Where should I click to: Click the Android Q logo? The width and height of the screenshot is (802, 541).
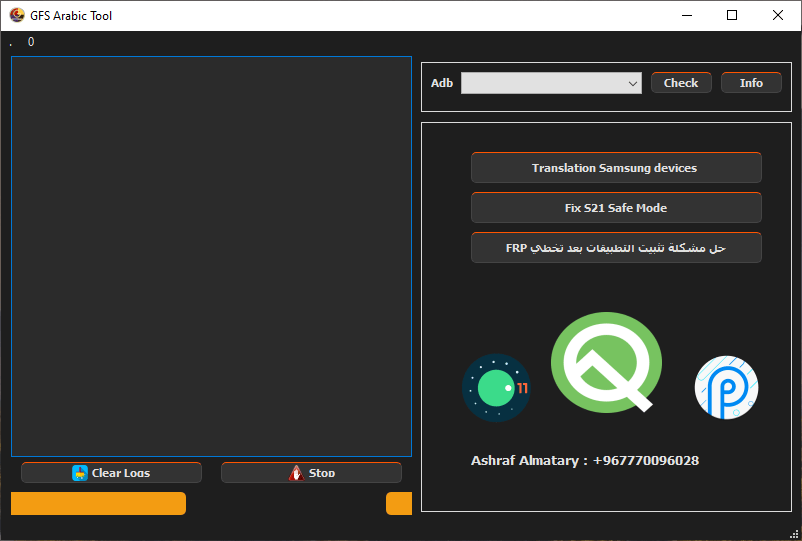[606, 362]
